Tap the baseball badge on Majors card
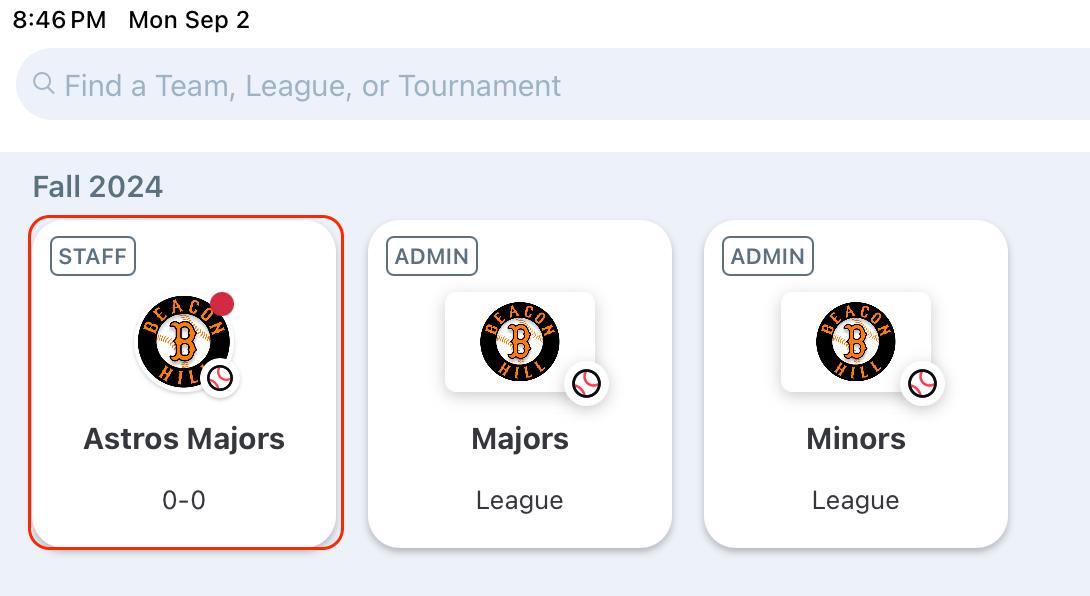This screenshot has width=1090, height=596. point(586,383)
